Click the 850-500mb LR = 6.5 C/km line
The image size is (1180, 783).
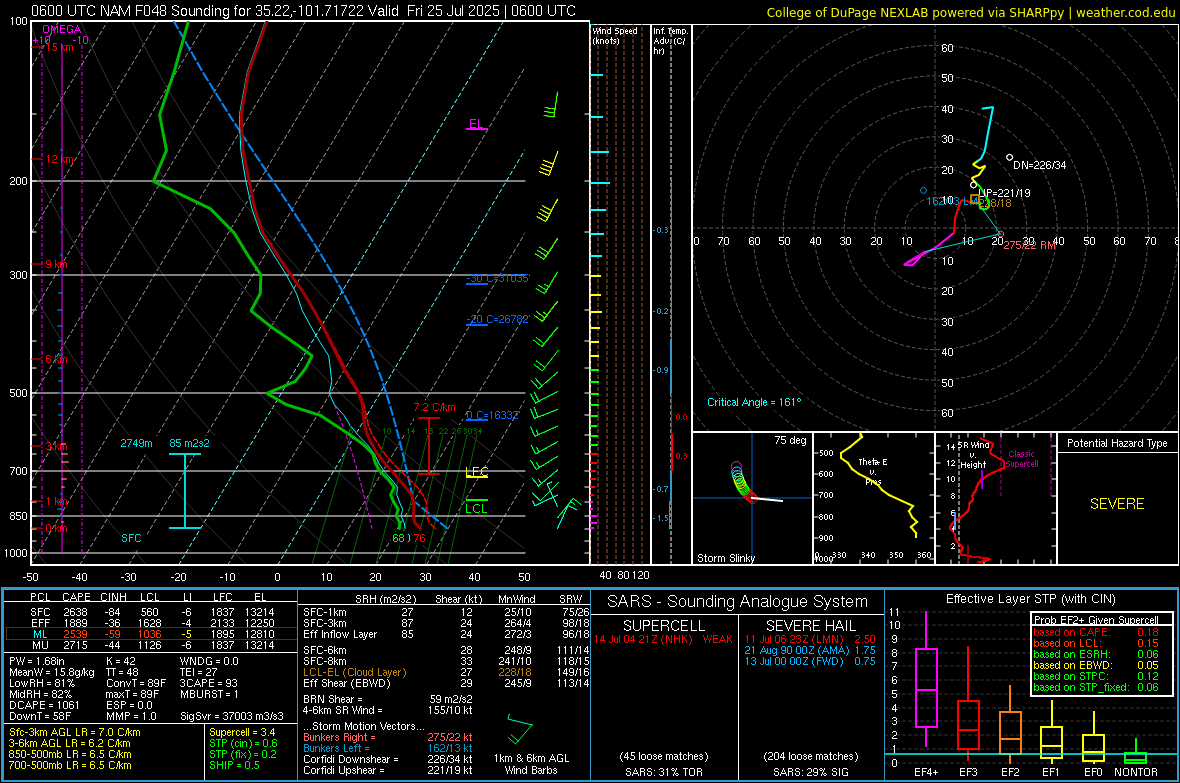(x=70, y=754)
